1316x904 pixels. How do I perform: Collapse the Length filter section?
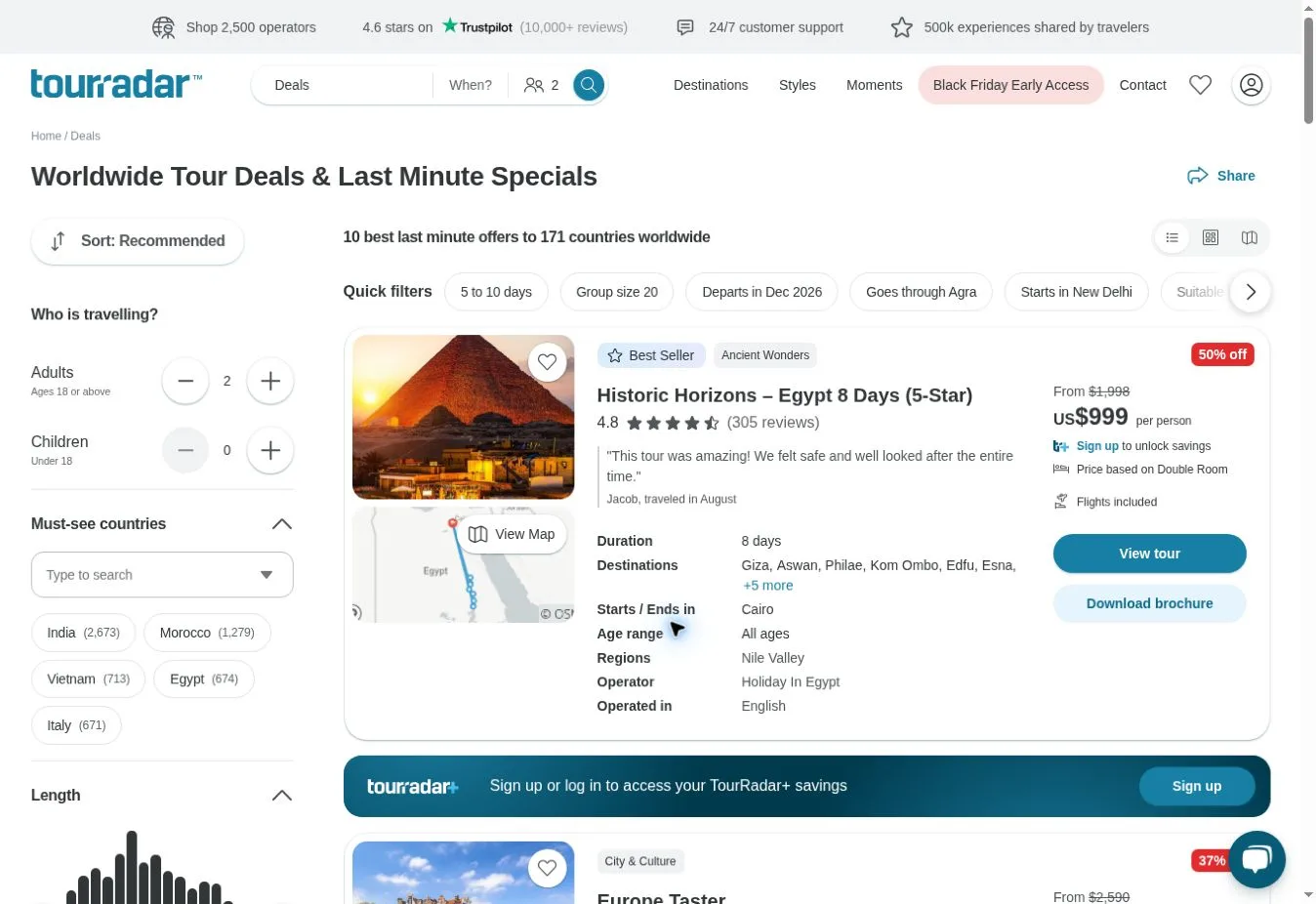tap(282, 796)
